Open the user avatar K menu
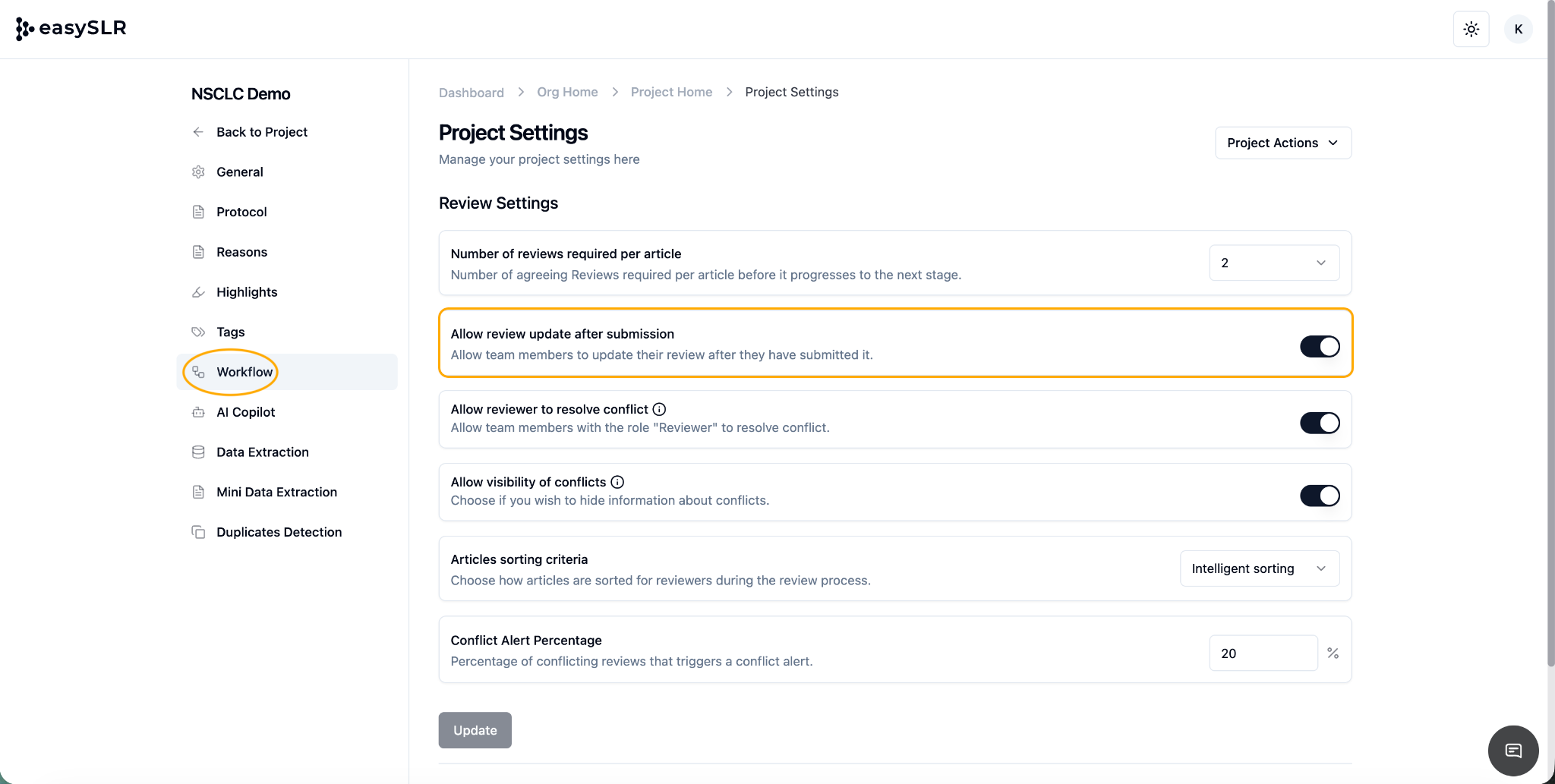 (1518, 30)
